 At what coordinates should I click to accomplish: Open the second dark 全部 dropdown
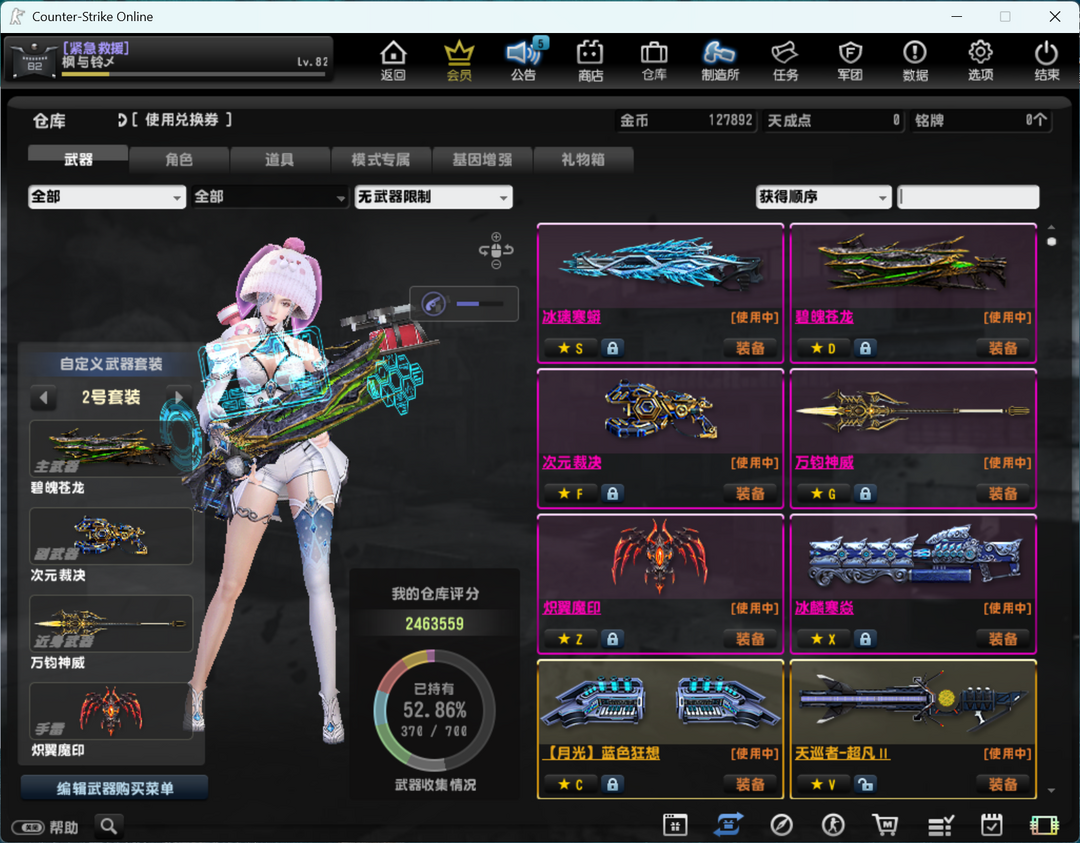tap(270, 197)
